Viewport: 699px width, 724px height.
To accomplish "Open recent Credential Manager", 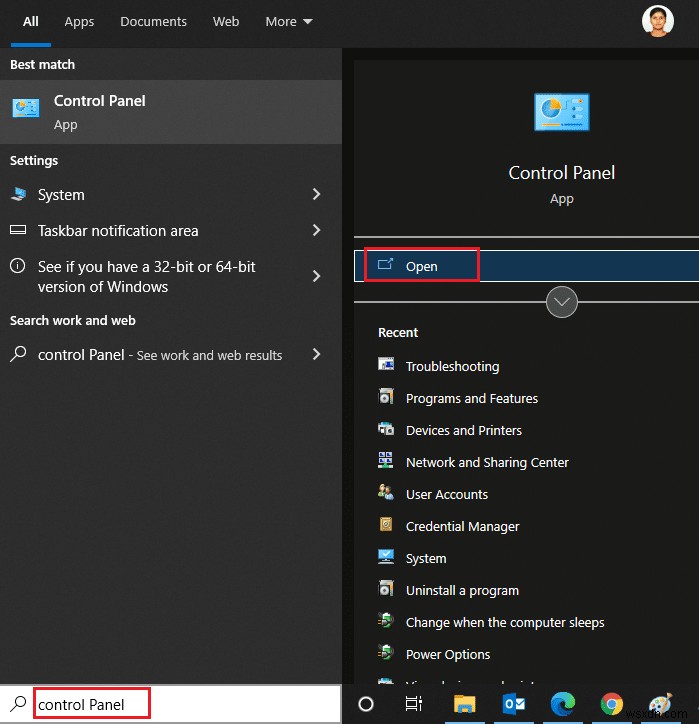I will coord(462,526).
